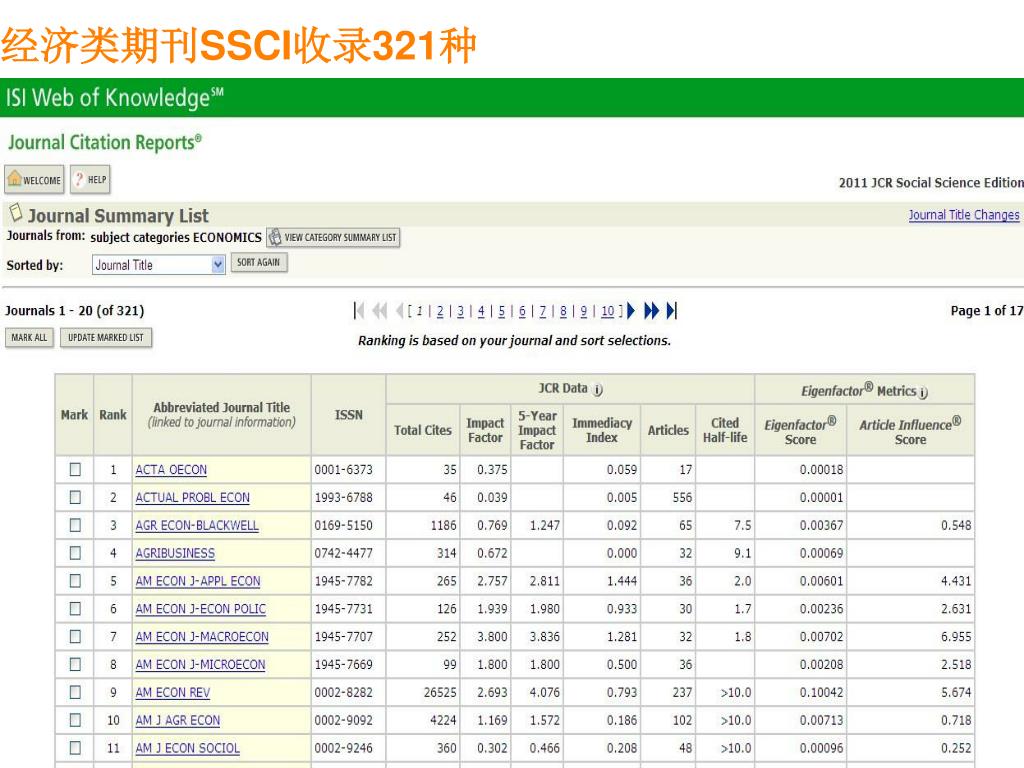Click the Eigenfactor Score column header
Image resolution: width=1024 pixels, height=768 pixels.
tap(801, 431)
